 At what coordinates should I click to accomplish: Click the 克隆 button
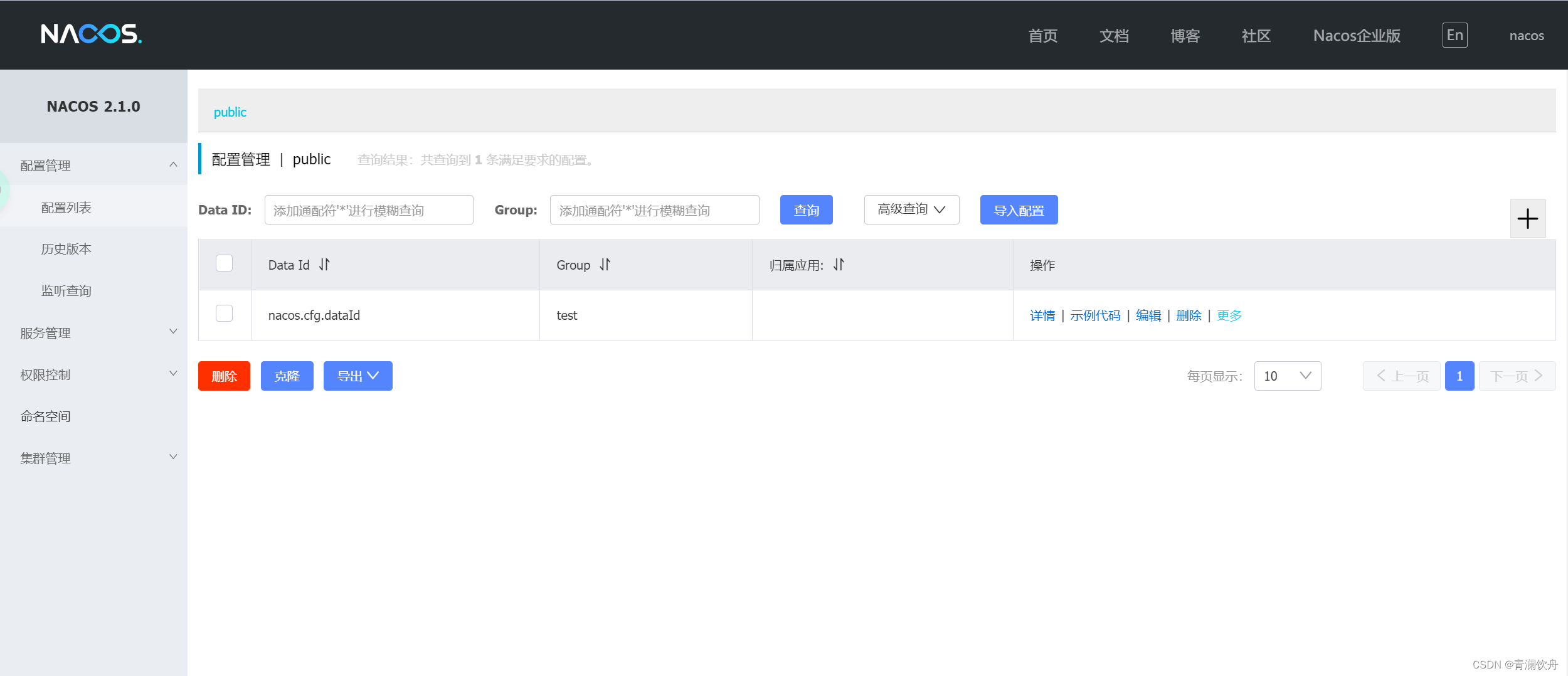[x=287, y=376]
